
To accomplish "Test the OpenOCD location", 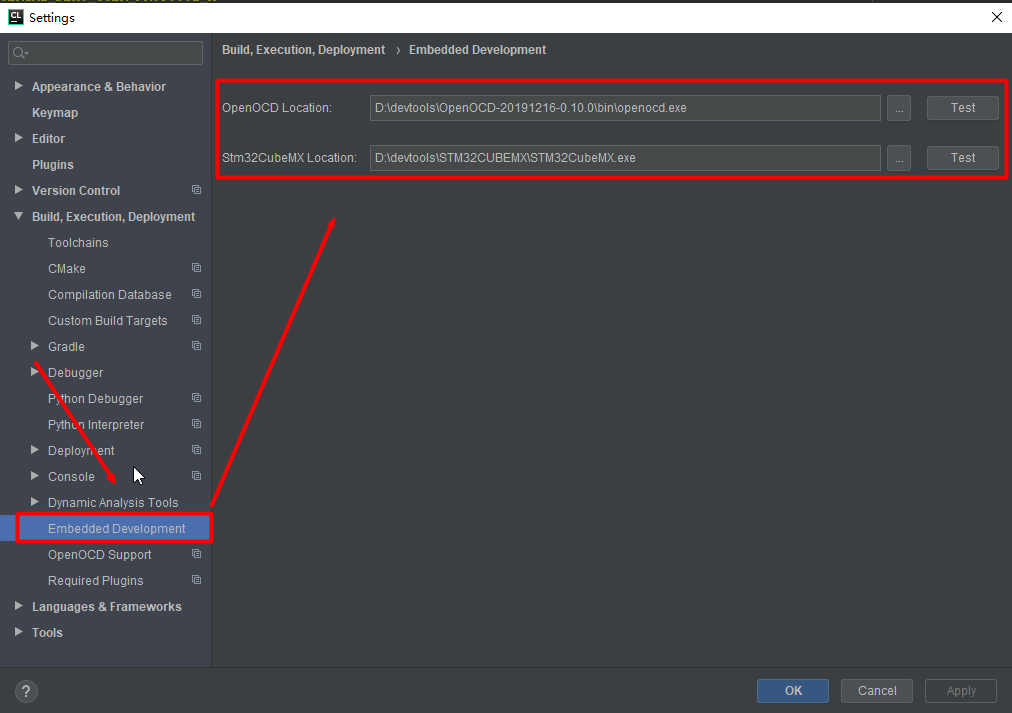I will tap(962, 108).
